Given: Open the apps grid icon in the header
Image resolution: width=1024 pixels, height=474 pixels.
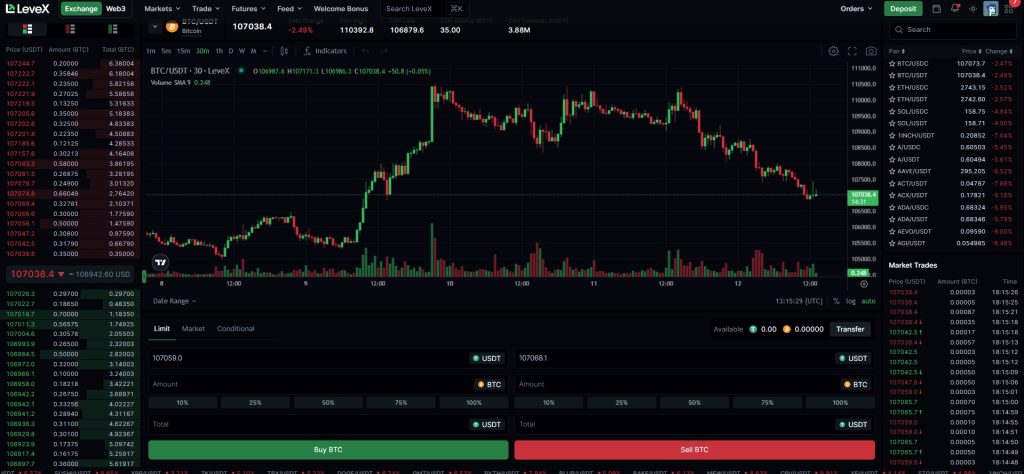Looking at the screenshot, I should [1010, 9].
